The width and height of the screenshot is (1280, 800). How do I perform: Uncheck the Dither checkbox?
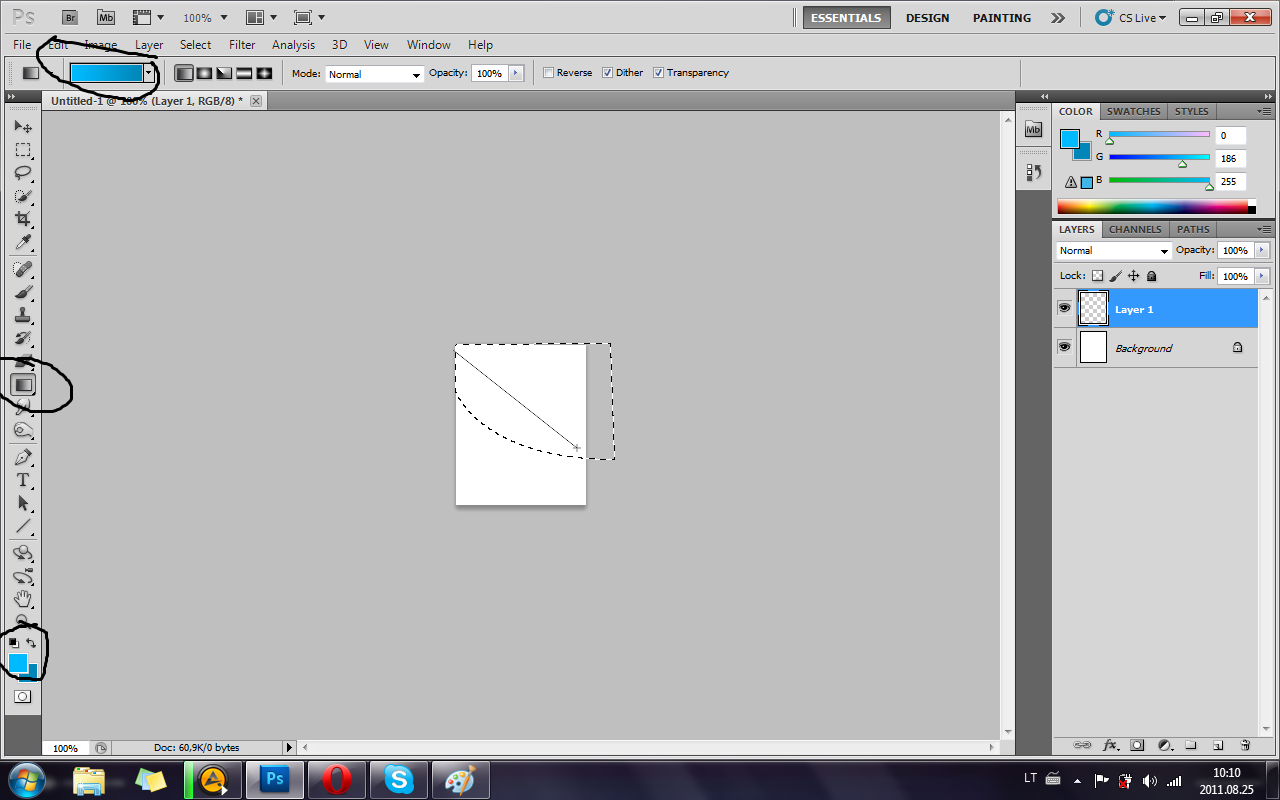coord(608,73)
